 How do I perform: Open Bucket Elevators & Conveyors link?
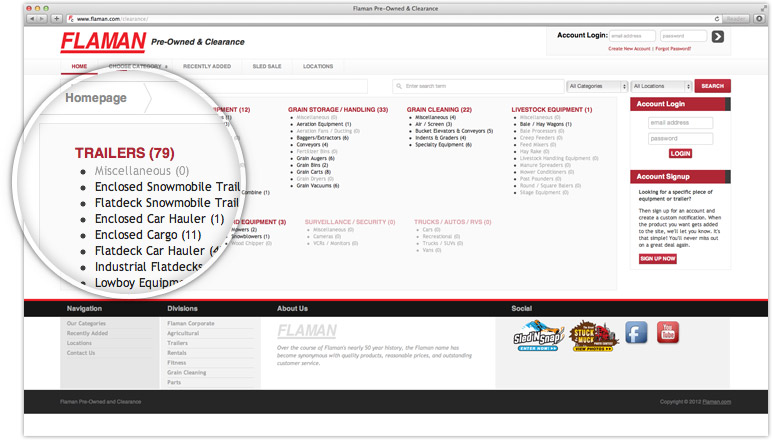click(454, 131)
